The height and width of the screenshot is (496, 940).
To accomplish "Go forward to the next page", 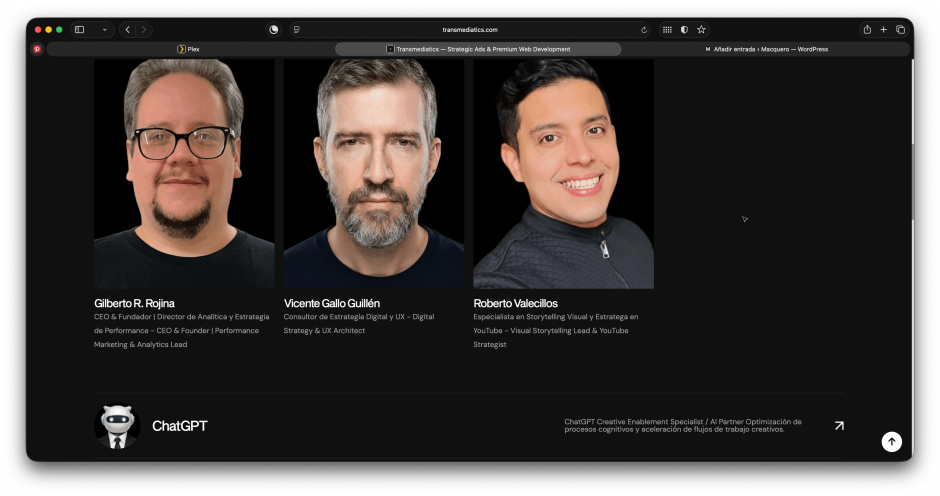I will point(144,30).
